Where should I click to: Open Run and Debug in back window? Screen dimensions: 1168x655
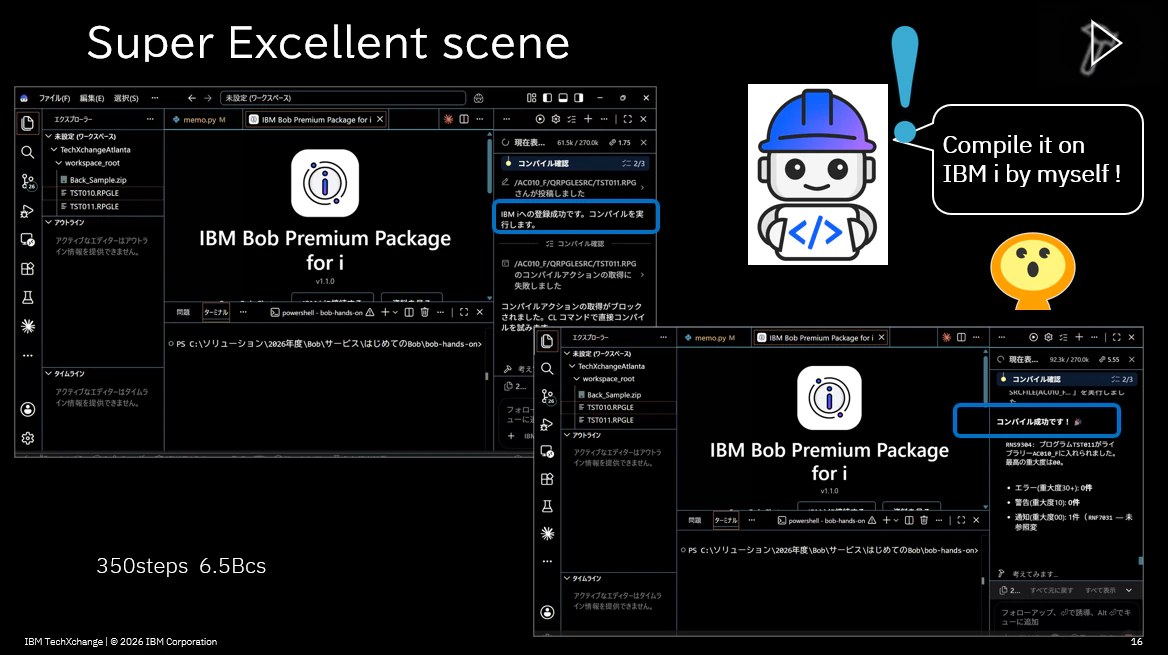click(28, 212)
